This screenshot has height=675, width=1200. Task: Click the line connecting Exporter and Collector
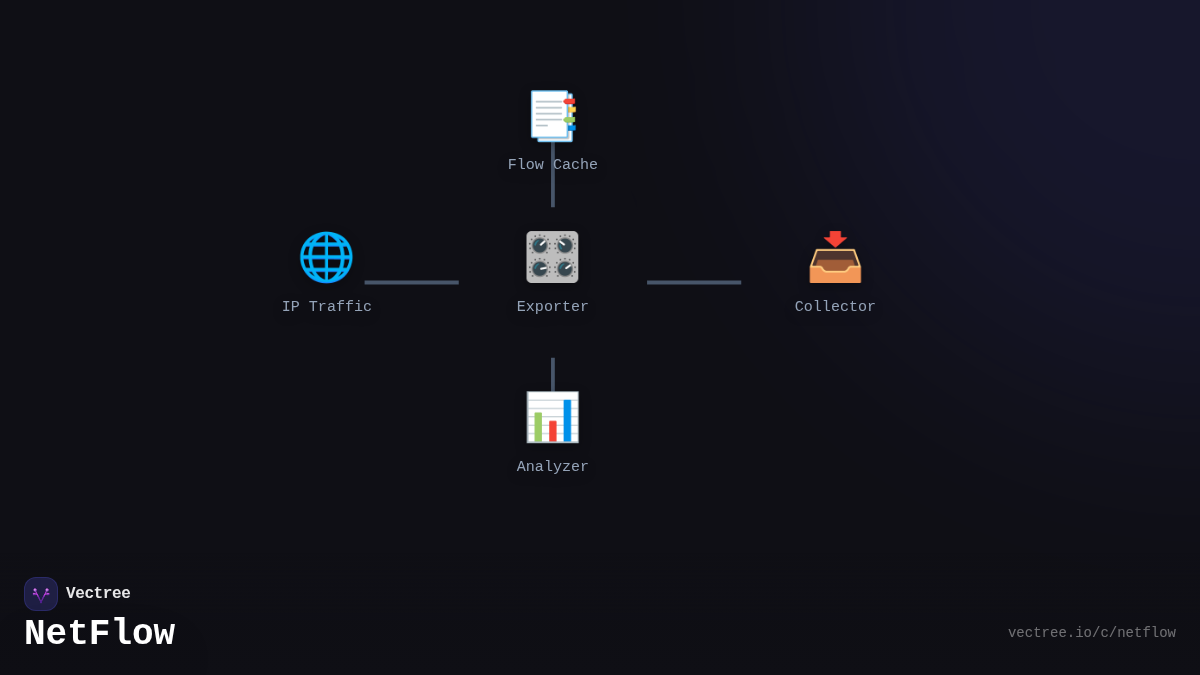click(694, 283)
